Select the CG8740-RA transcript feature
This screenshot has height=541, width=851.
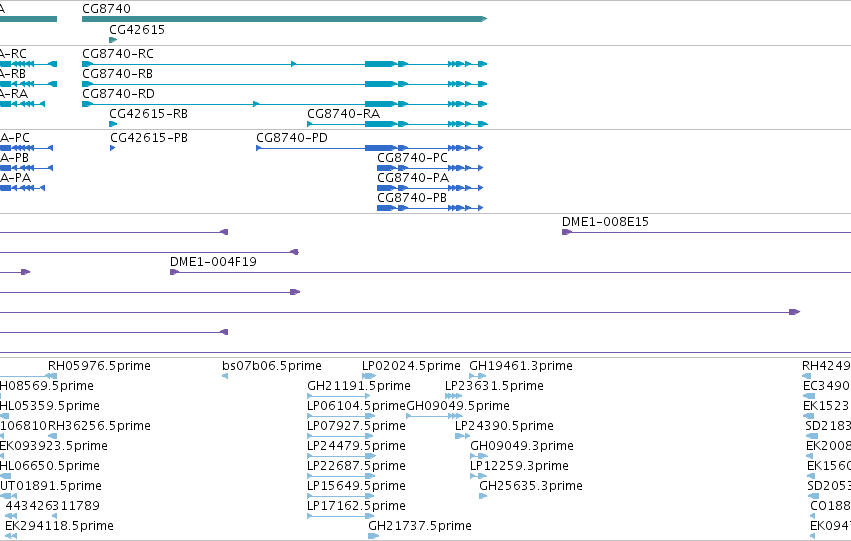coord(397,124)
